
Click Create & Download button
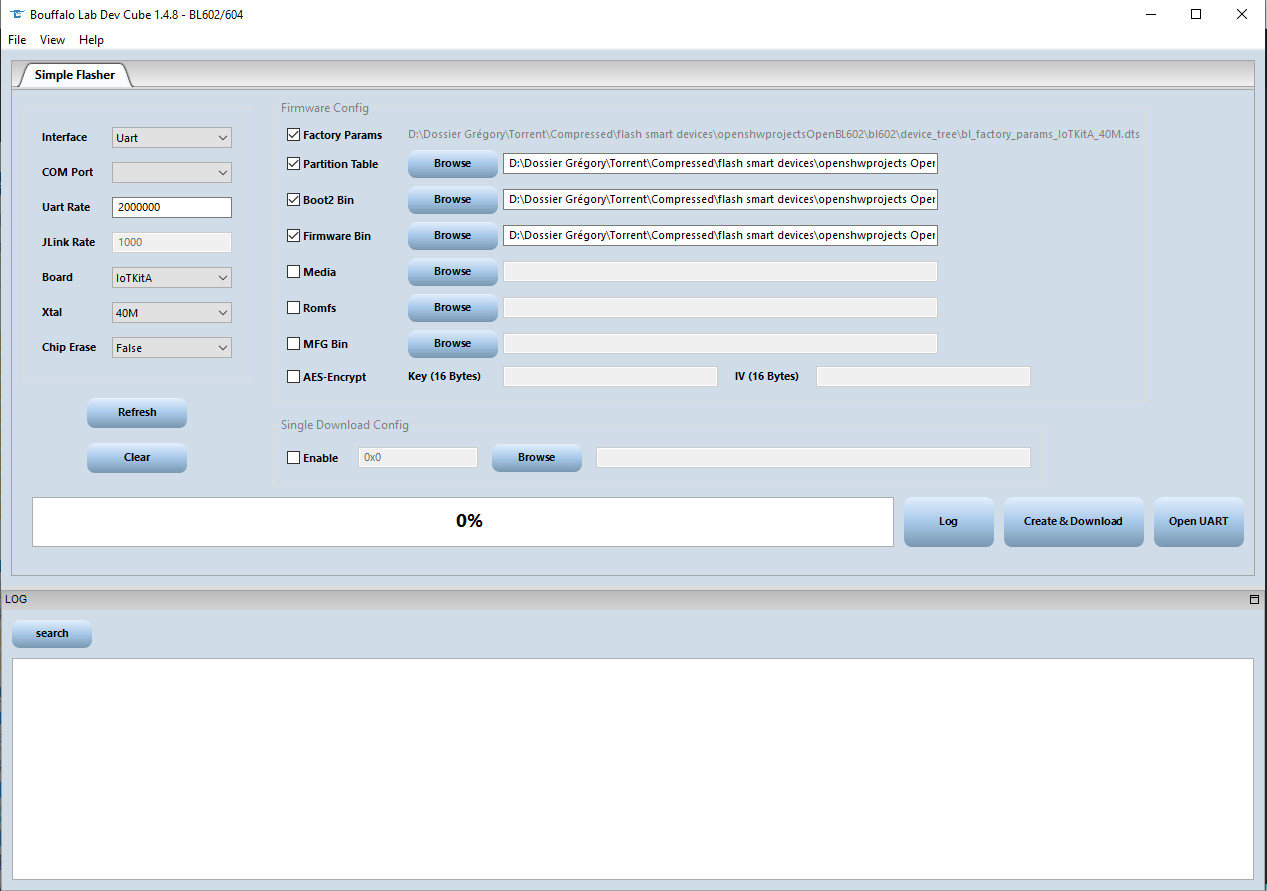click(1074, 522)
